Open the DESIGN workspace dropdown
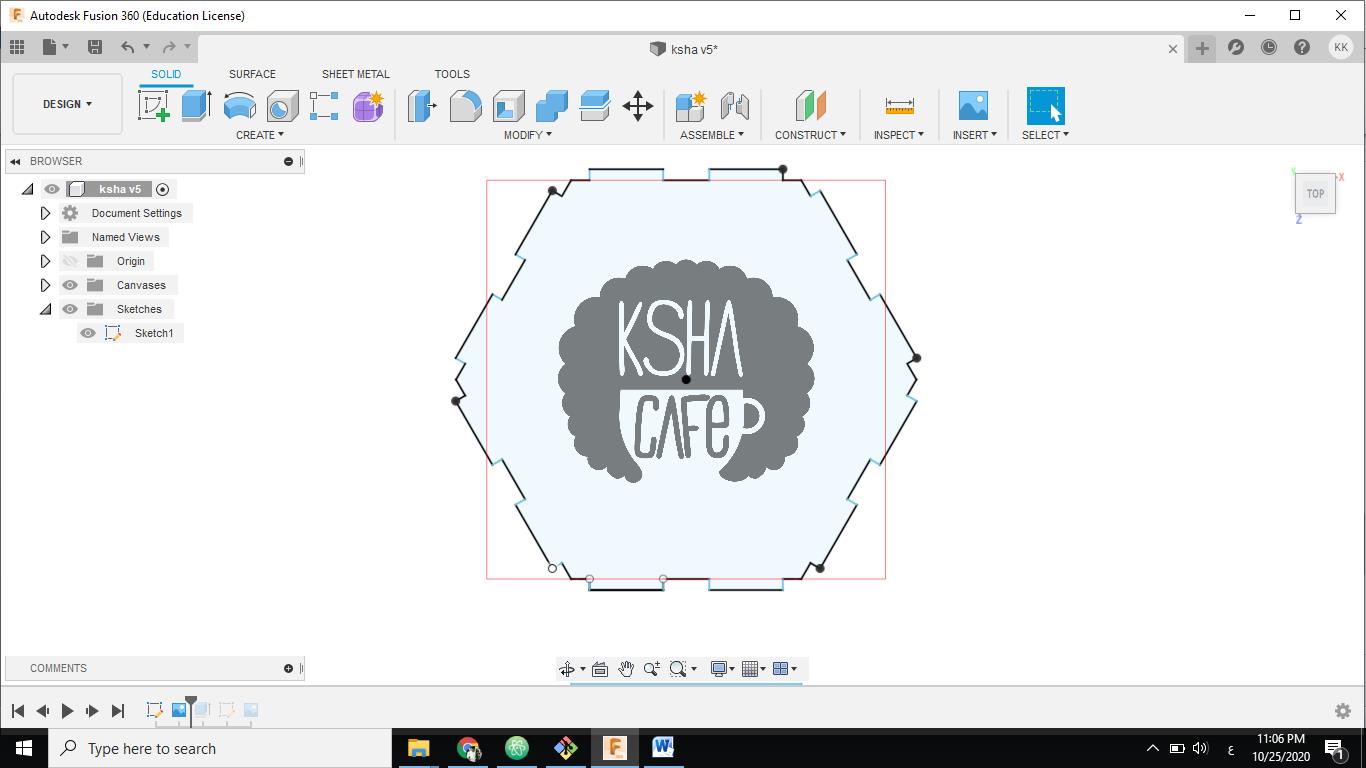 point(67,104)
